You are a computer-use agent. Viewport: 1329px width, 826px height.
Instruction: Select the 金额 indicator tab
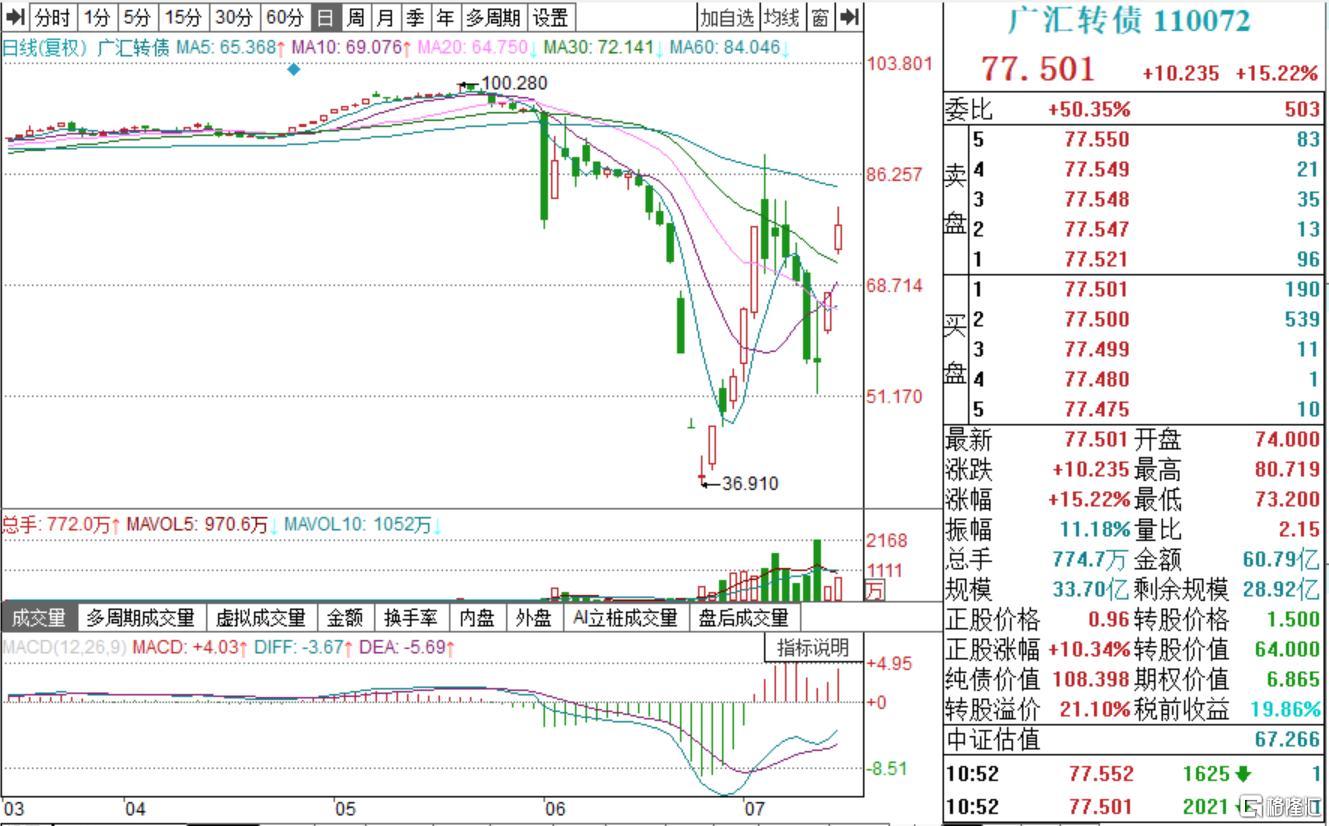pos(345,618)
